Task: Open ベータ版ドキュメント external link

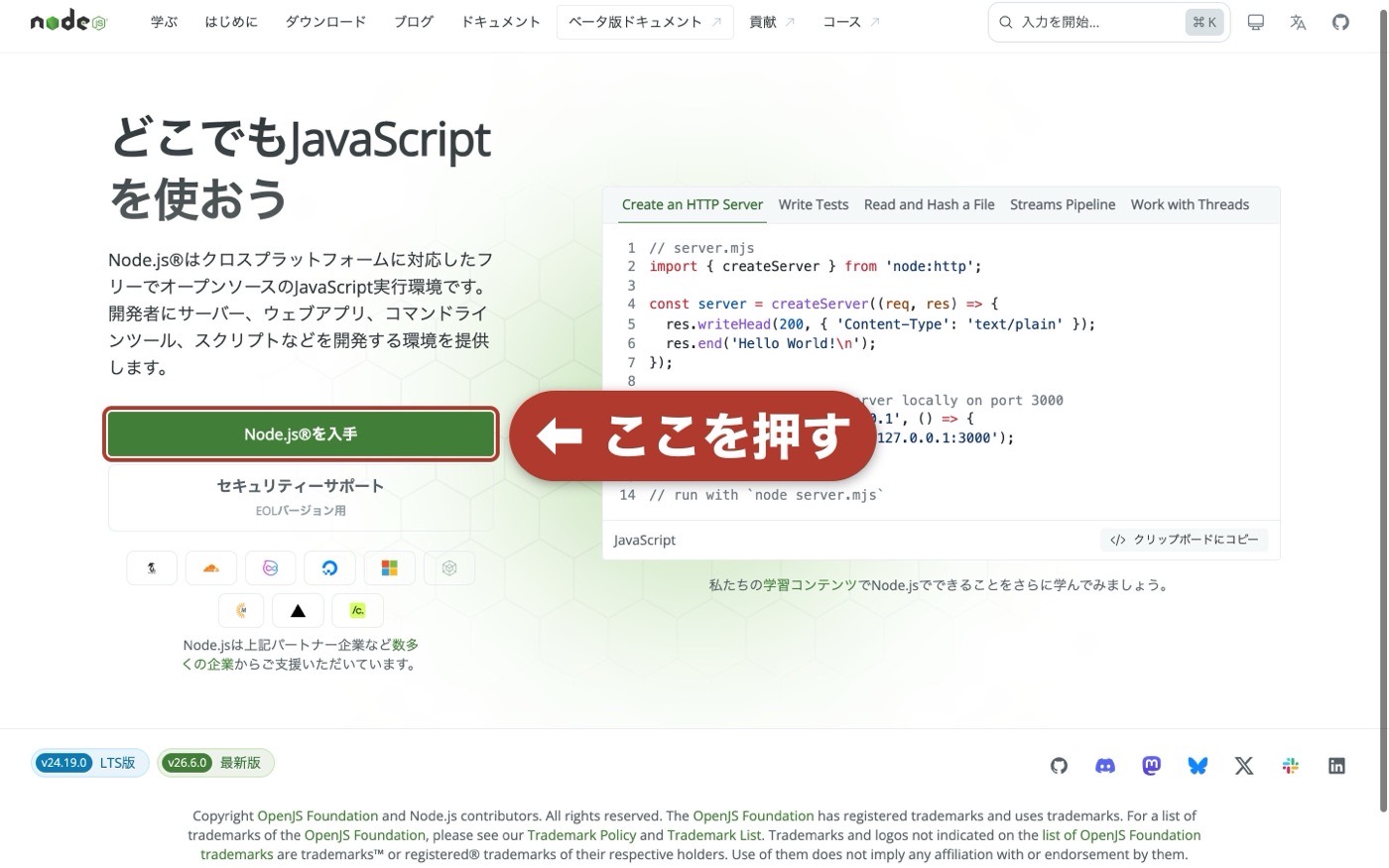Action: coord(645,22)
